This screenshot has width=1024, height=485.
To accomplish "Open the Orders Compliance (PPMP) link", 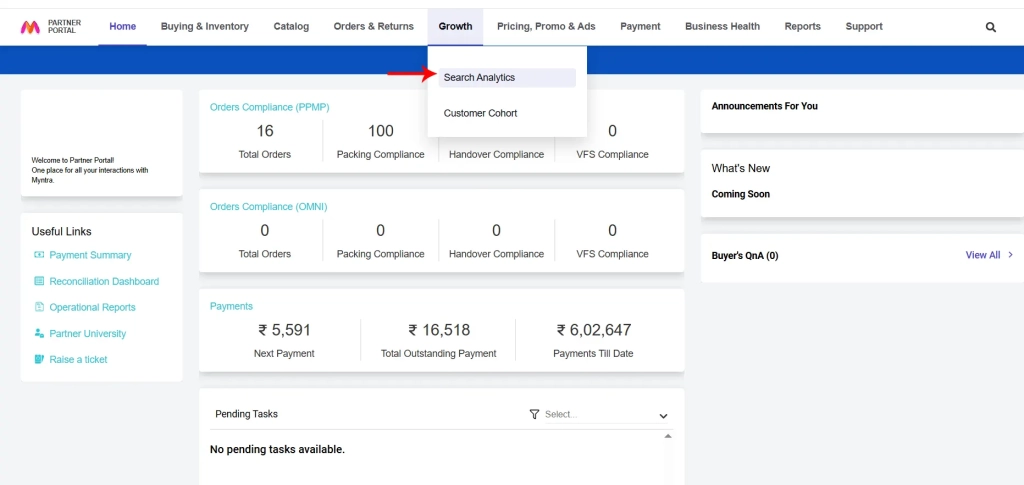I will (269, 107).
